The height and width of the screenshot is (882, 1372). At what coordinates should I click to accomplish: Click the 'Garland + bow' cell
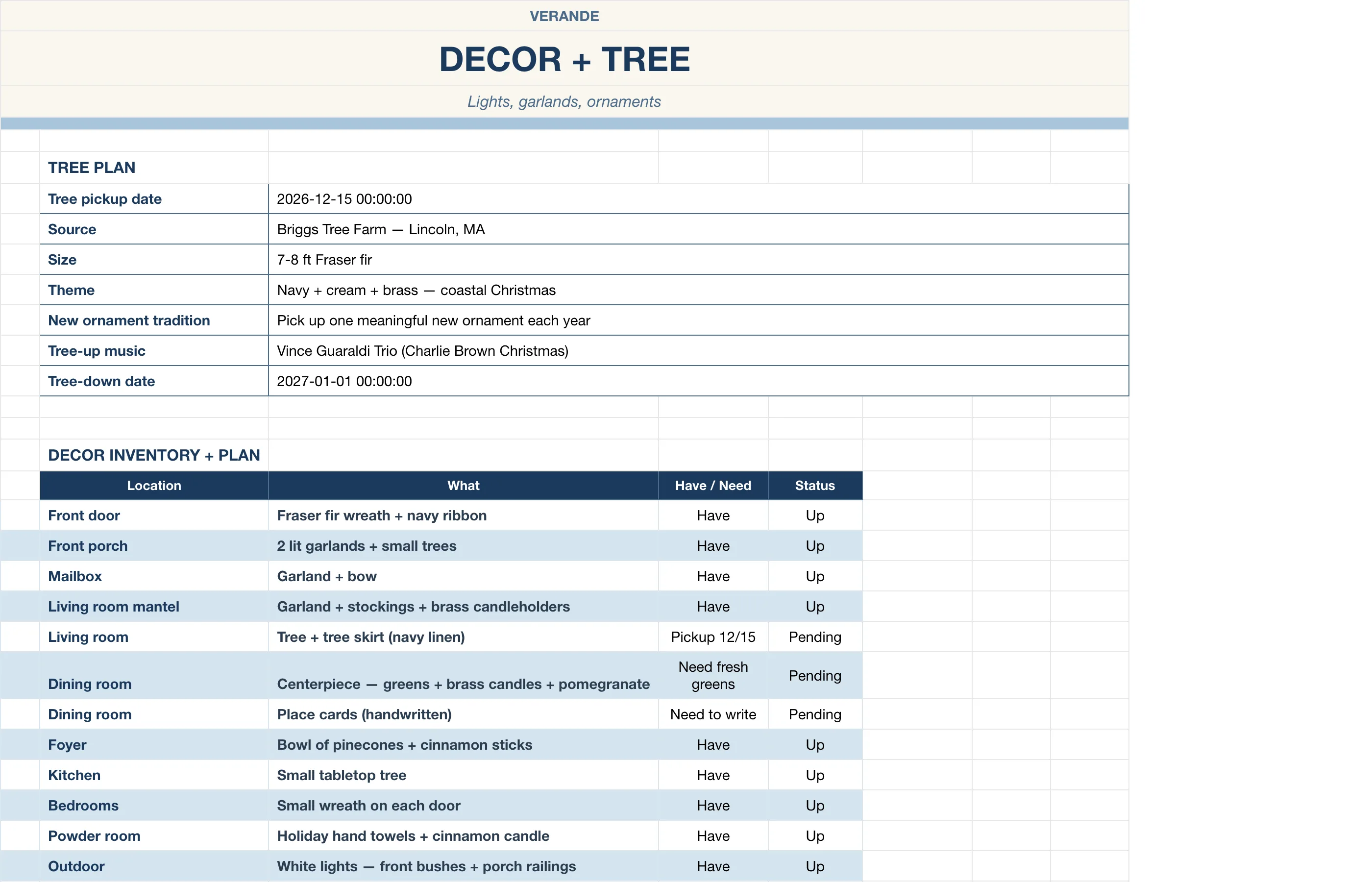pos(463,576)
